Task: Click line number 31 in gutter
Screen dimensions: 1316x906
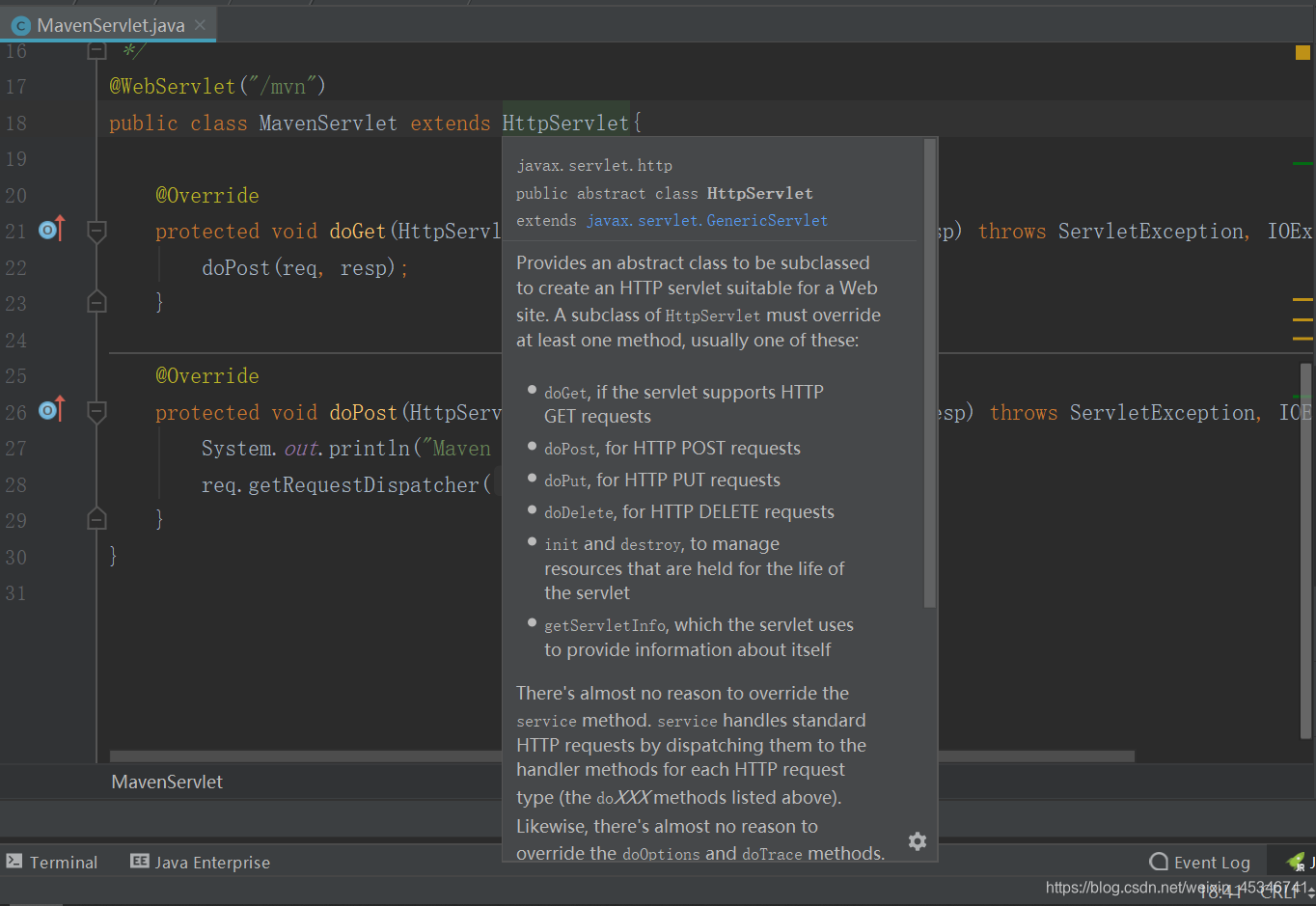Action: 16,593
